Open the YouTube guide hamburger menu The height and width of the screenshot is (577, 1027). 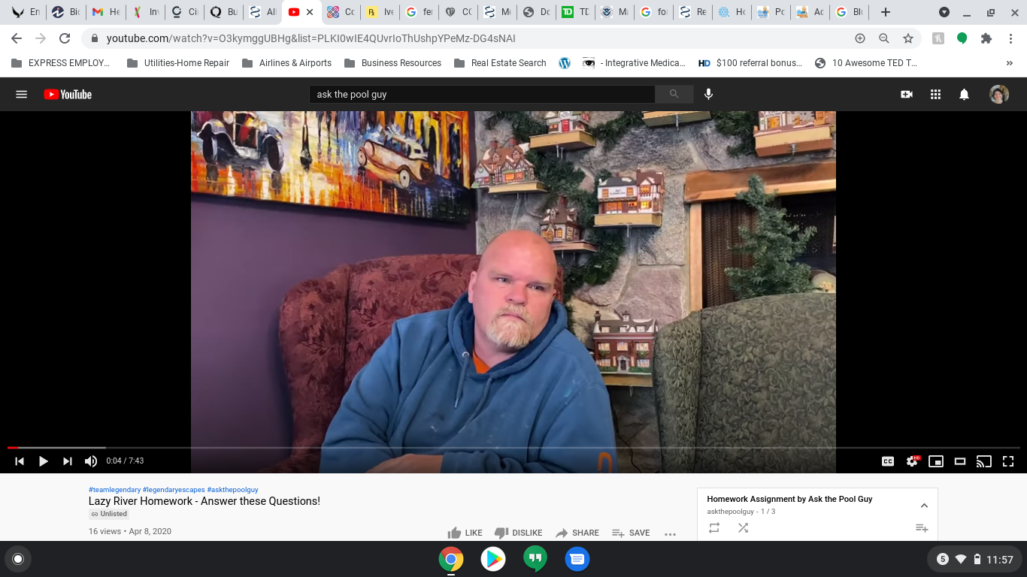point(21,94)
